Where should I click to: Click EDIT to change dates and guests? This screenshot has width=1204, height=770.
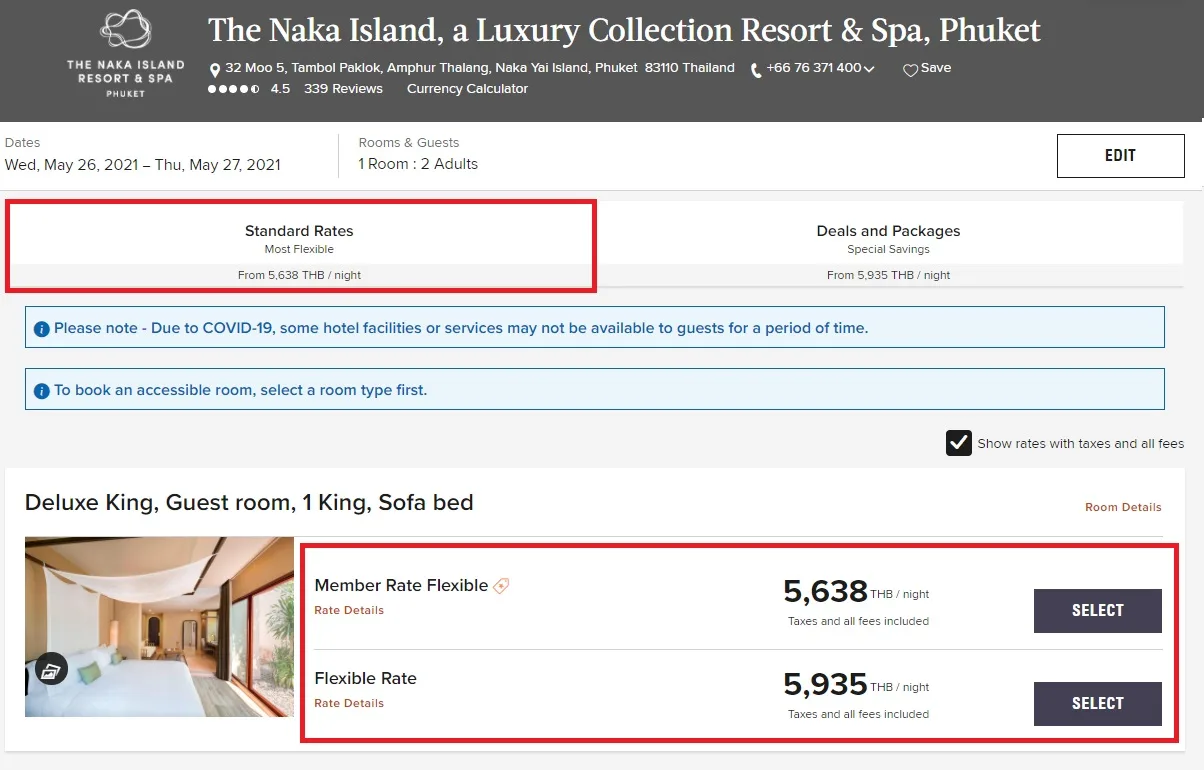click(1121, 156)
